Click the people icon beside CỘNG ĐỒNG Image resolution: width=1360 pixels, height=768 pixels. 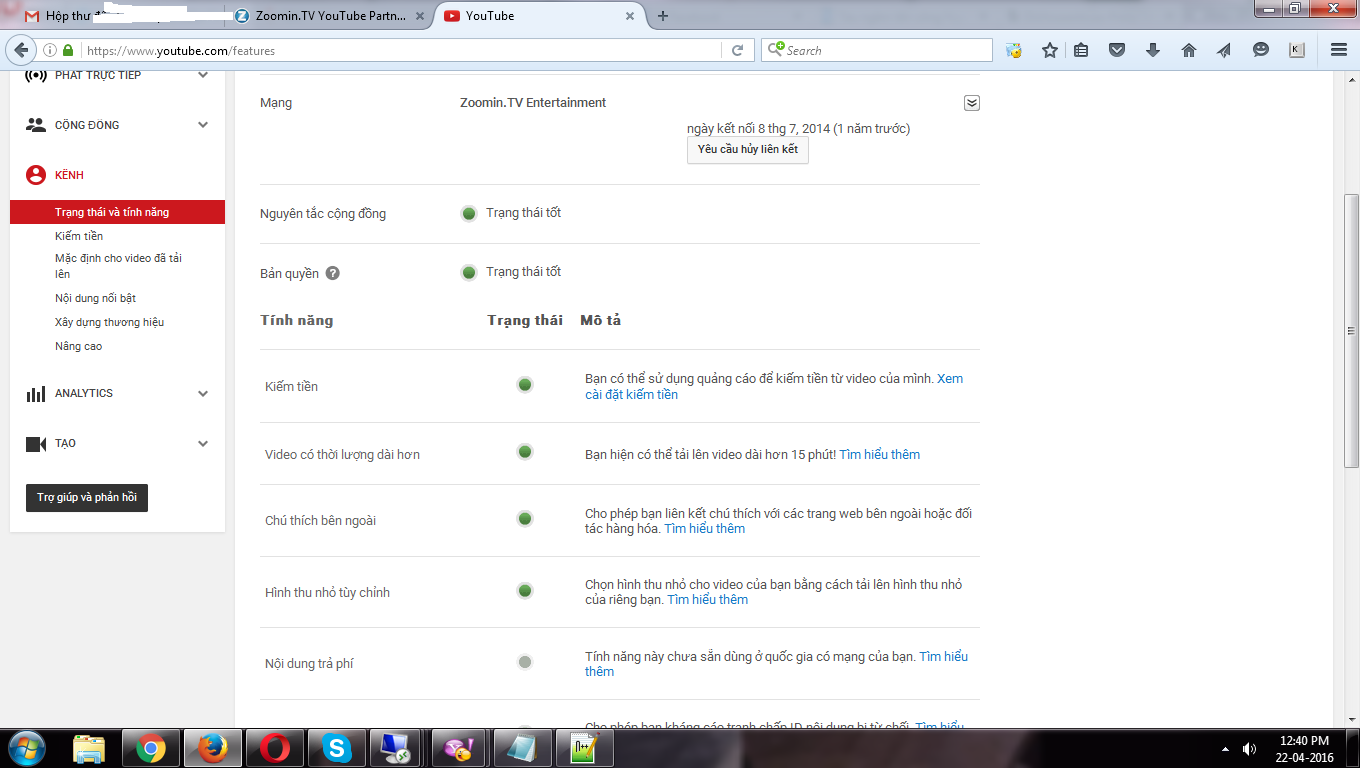click(x=36, y=125)
